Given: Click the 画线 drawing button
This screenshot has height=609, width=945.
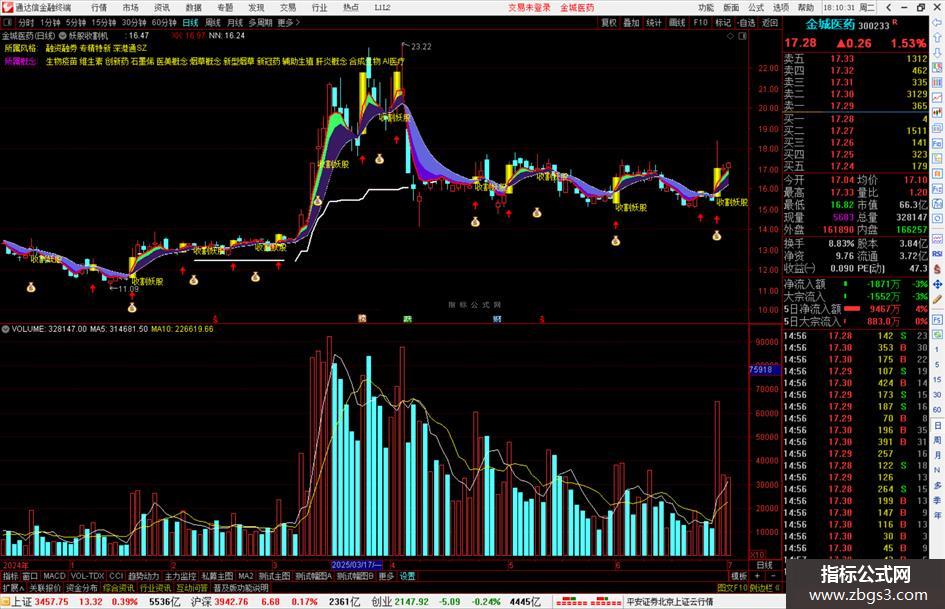Looking at the screenshot, I should click(677, 23).
